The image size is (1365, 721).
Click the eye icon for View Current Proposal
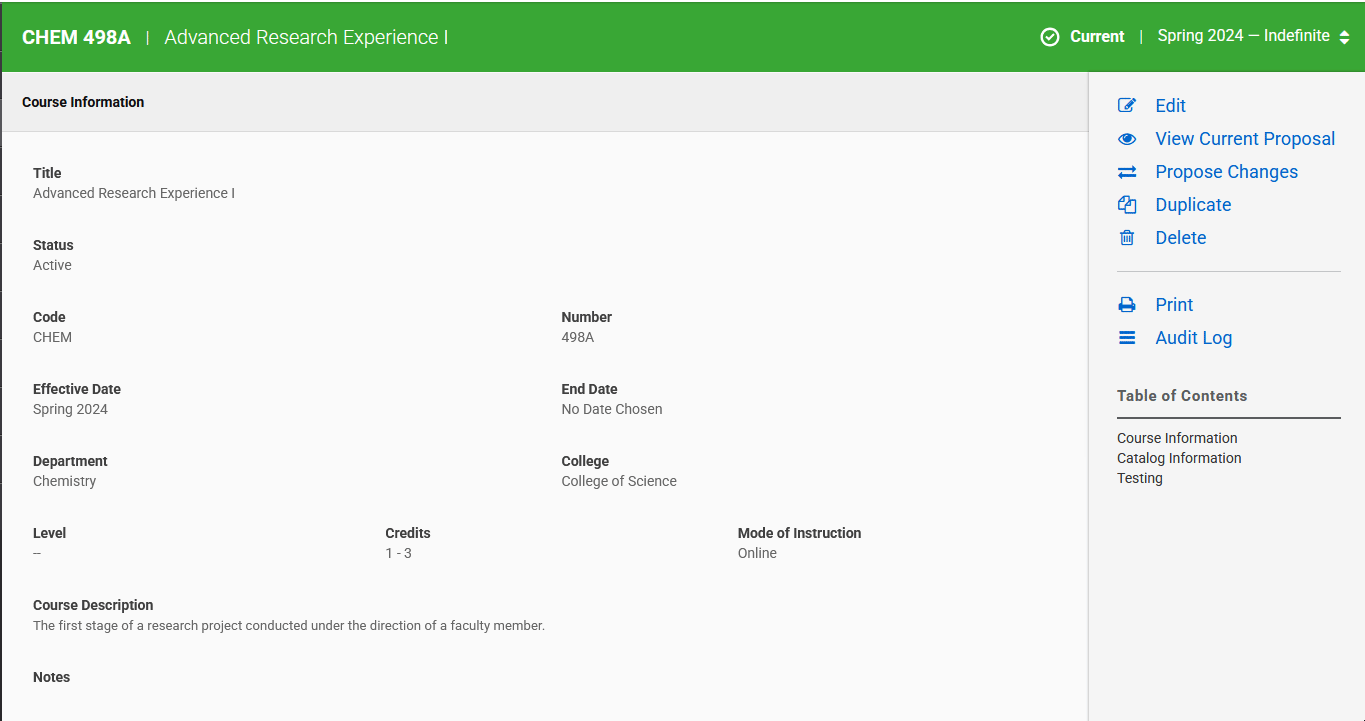[x=1127, y=139]
